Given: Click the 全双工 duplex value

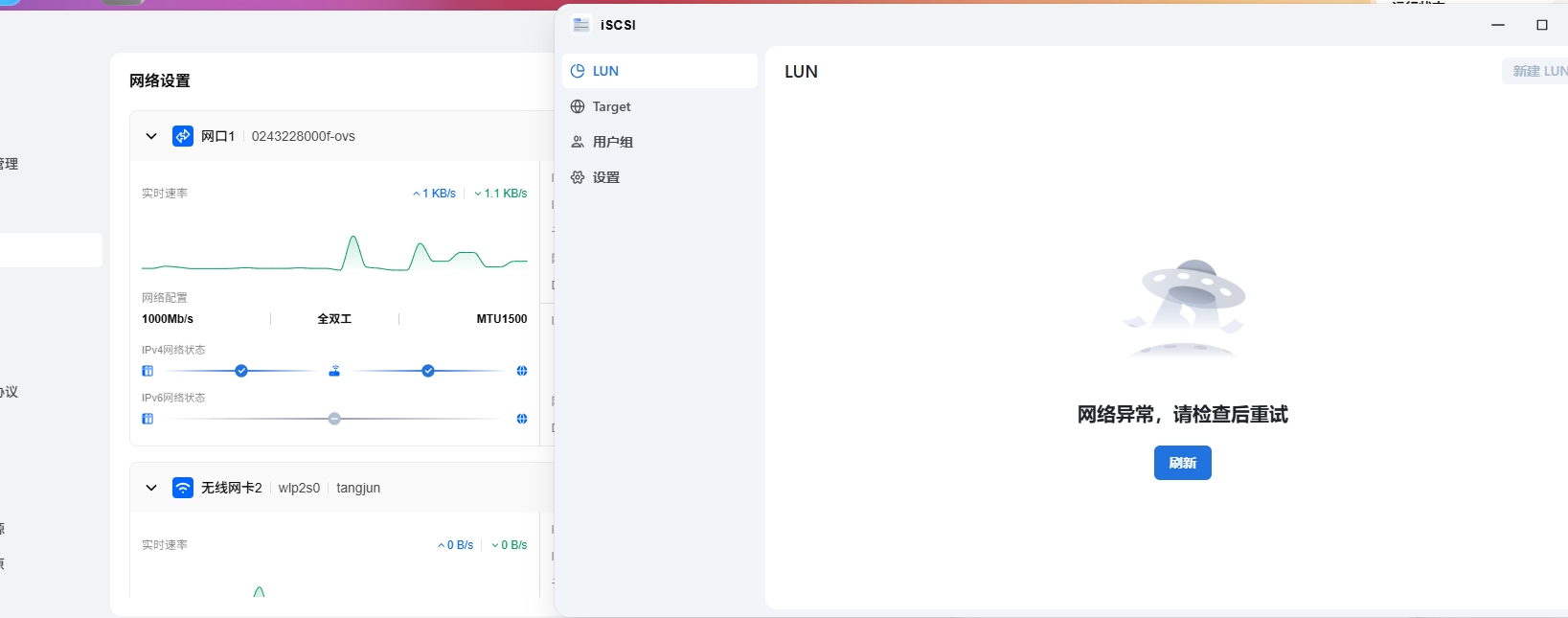Looking at the screenshot, I should pyautogui.click(x=334, y=319).
